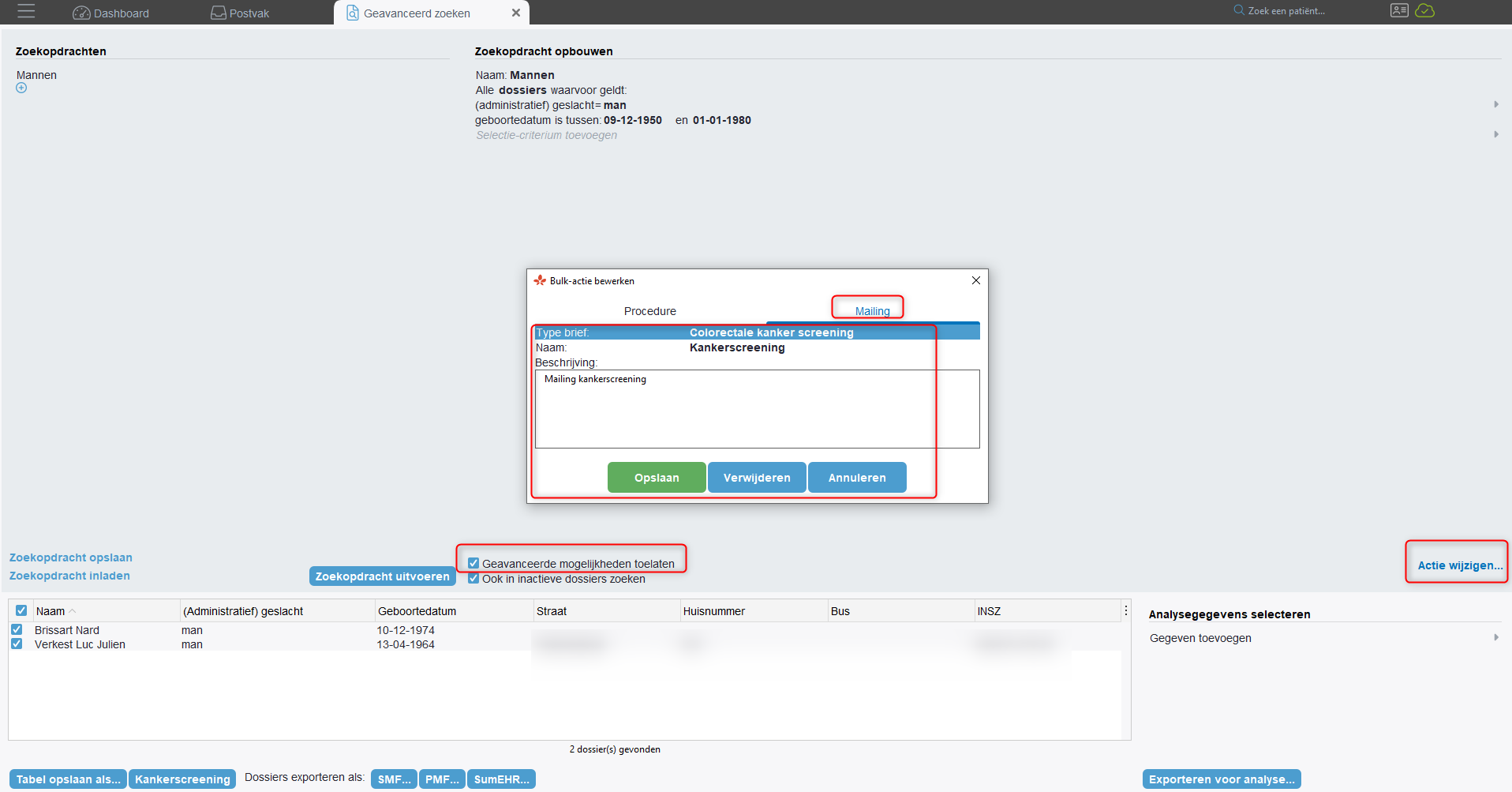Click the magnifier icon in patient search
Viewport: 1512px width, 792px height.
tap(1239, 10)
